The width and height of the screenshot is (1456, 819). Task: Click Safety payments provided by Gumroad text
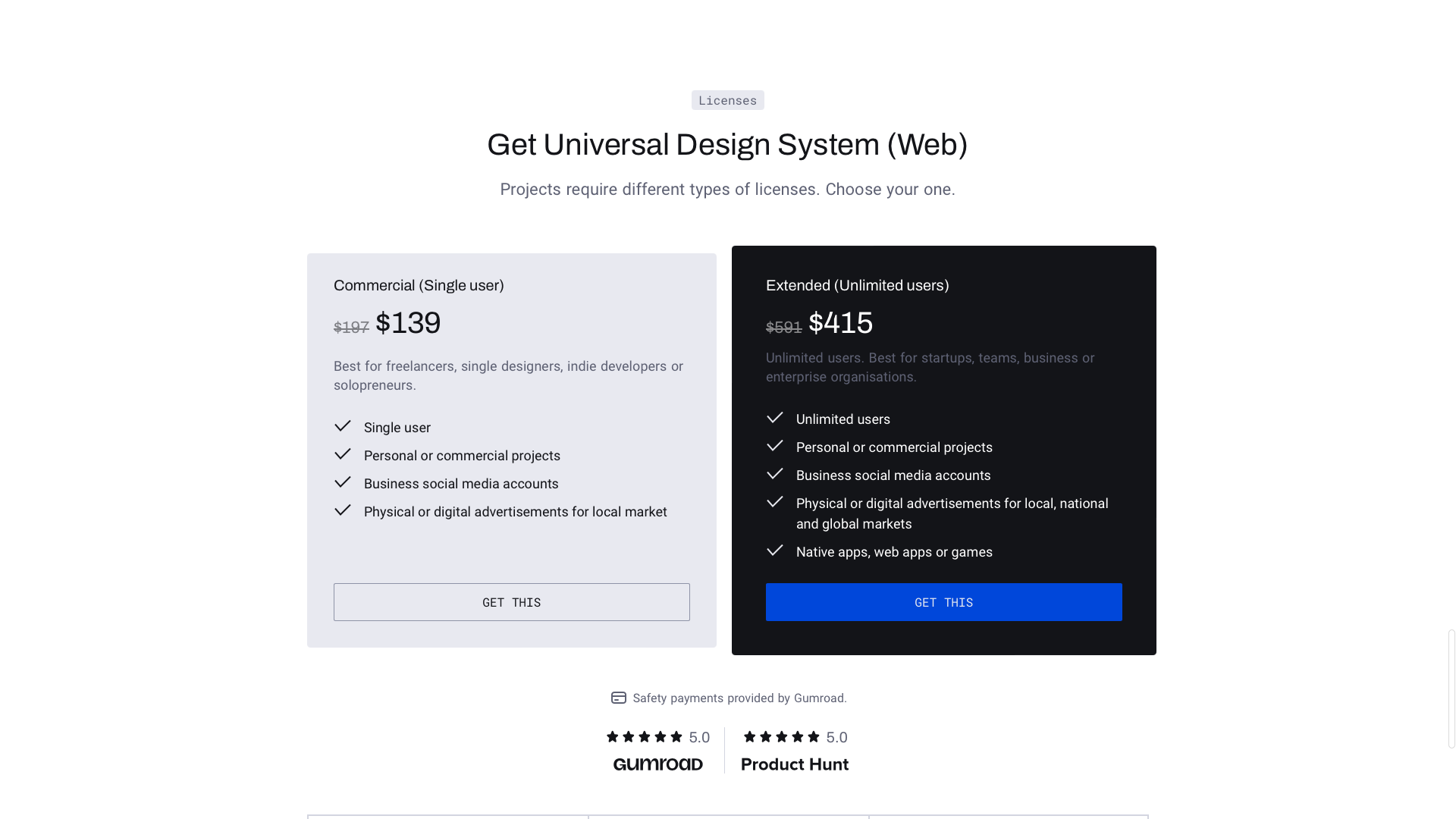coord(740,698)
